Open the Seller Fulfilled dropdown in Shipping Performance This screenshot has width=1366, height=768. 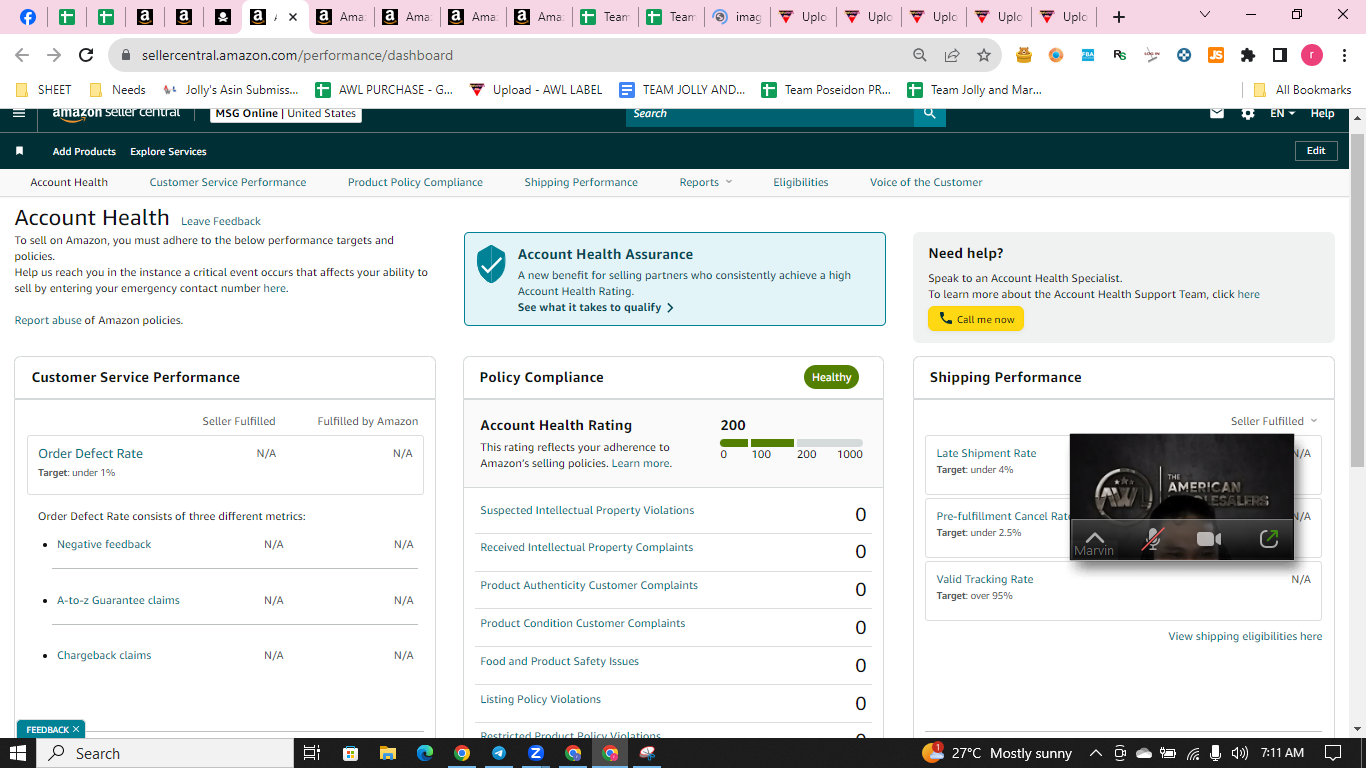tap(1274, 421)
